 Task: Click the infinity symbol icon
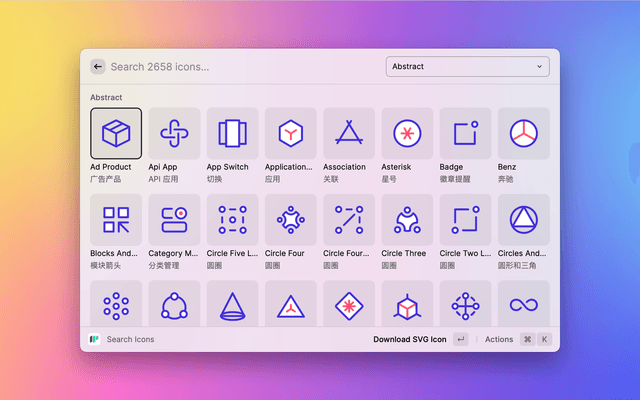click(x=523, y=304)
